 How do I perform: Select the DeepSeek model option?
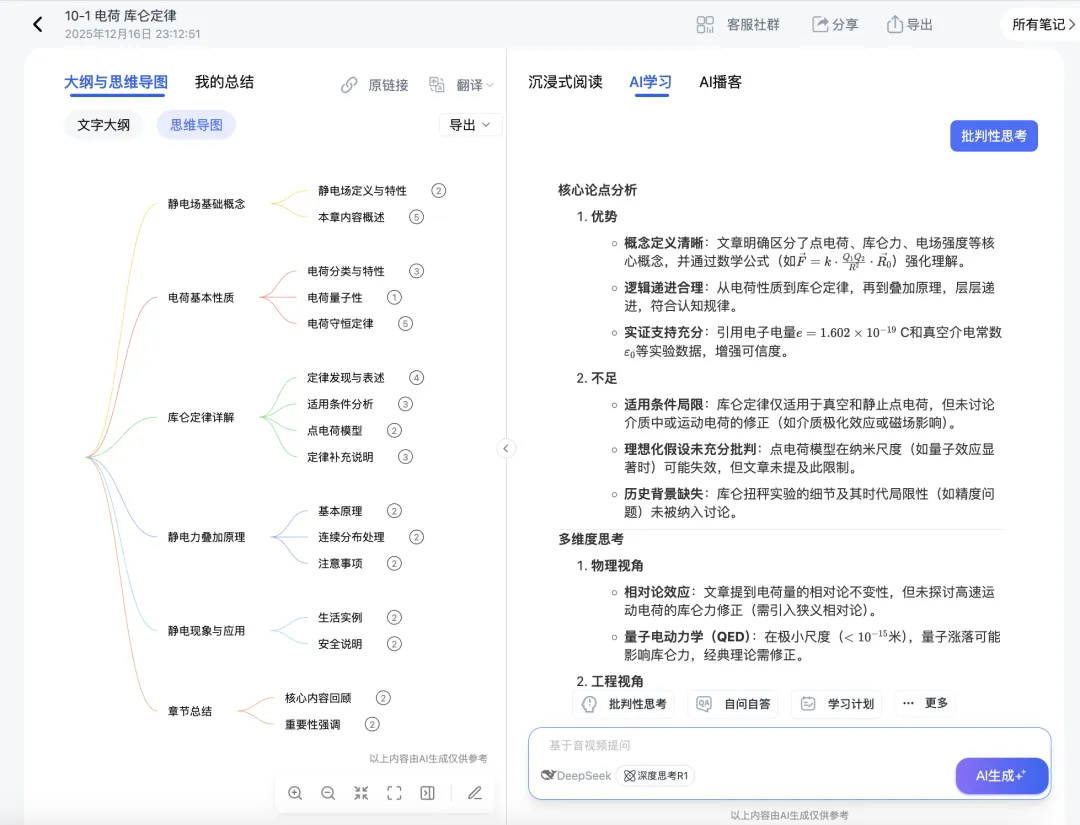pyautogui.click(x=577, y=775)
